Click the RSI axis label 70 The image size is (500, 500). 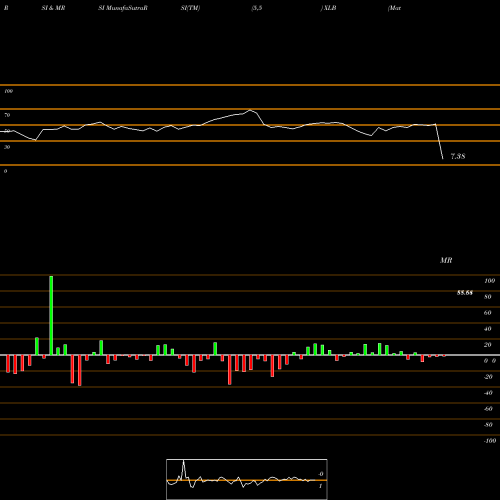point(7,115)
